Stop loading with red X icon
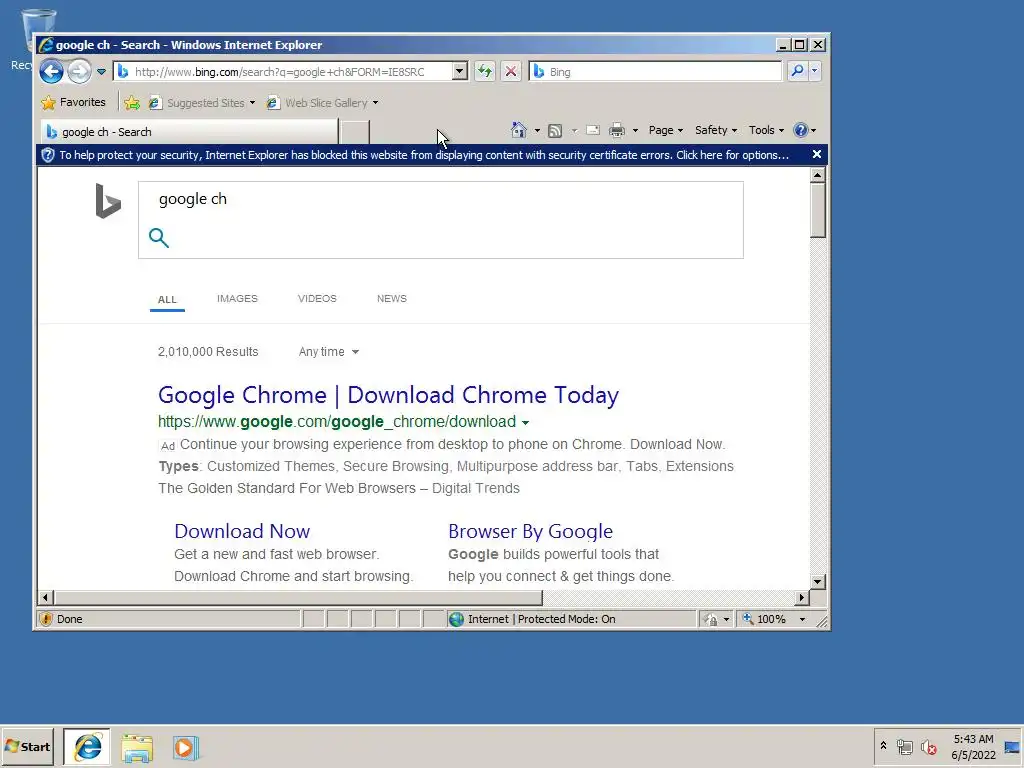Screen dimensions: 1024x768 click(511, 72)
